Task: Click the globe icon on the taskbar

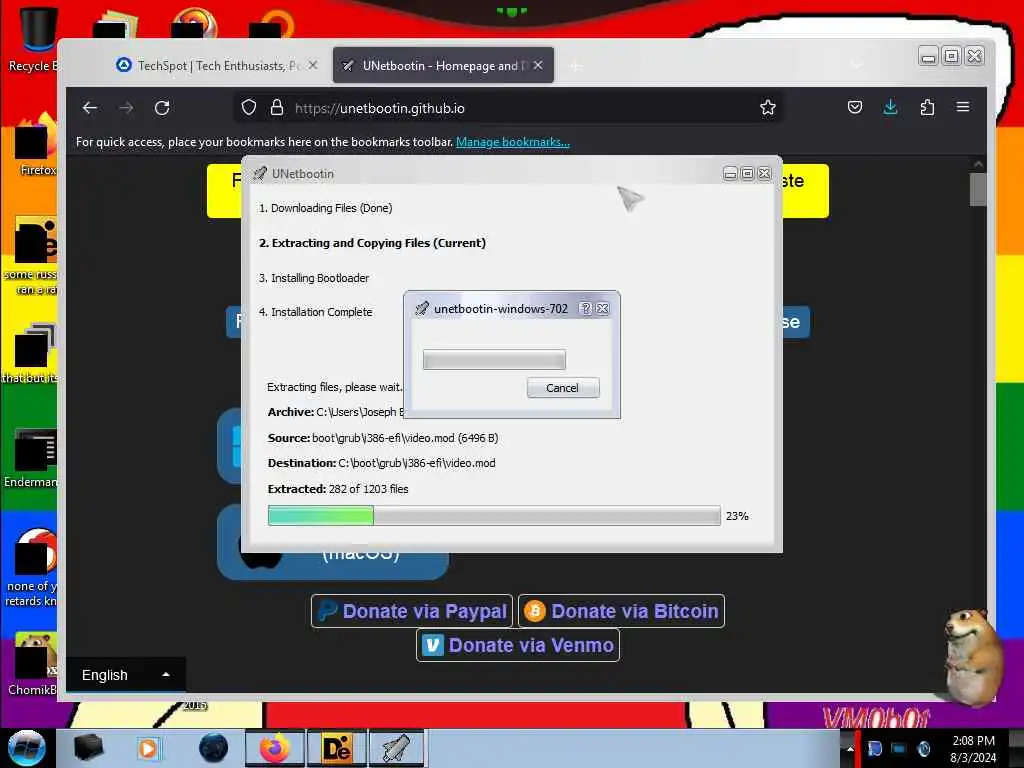Action: [214, 748]
